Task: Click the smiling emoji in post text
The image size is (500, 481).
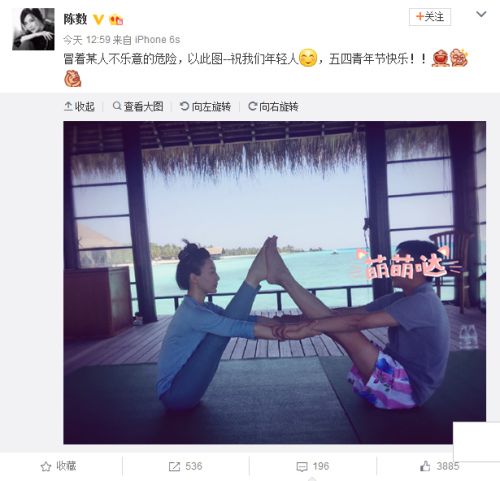Action: click(x=308, y=58)
